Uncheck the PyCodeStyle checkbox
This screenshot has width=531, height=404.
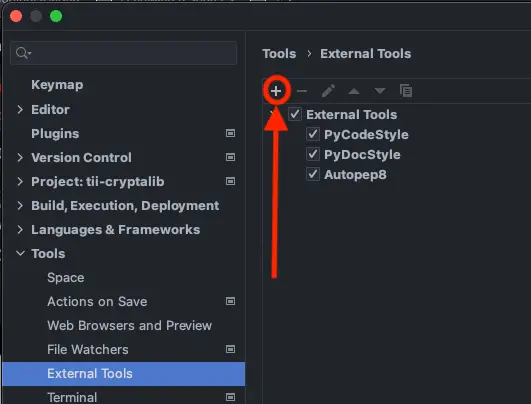point(313,134)
